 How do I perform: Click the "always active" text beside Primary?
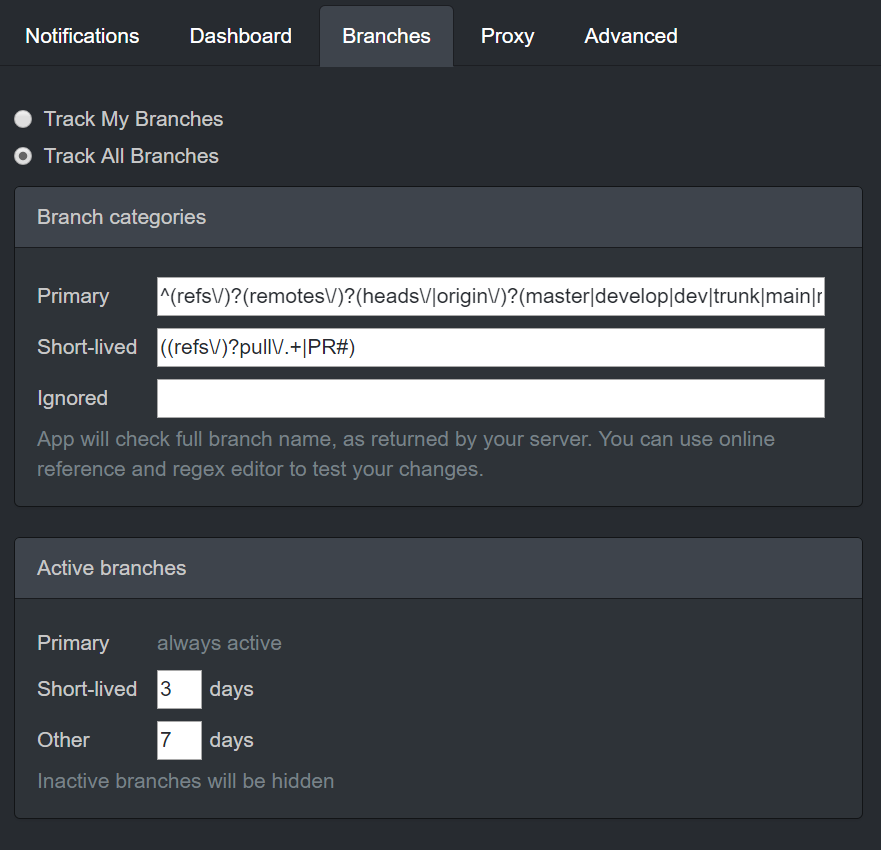click(219, 643)
